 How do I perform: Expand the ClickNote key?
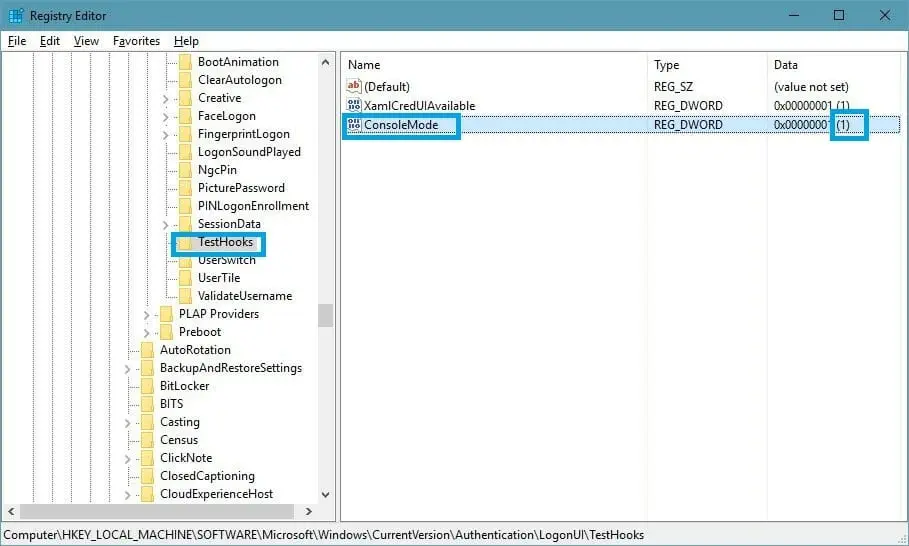[128, 458]
